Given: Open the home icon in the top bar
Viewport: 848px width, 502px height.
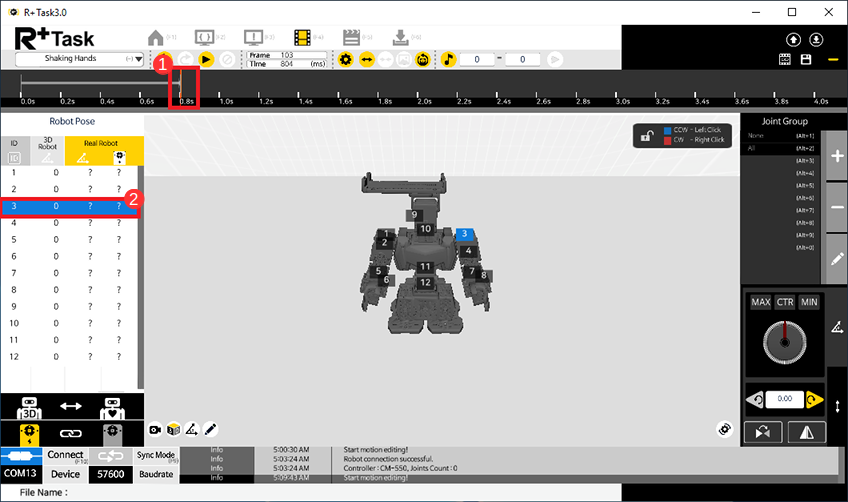Looking at the screenshot, I should point(155,37).
